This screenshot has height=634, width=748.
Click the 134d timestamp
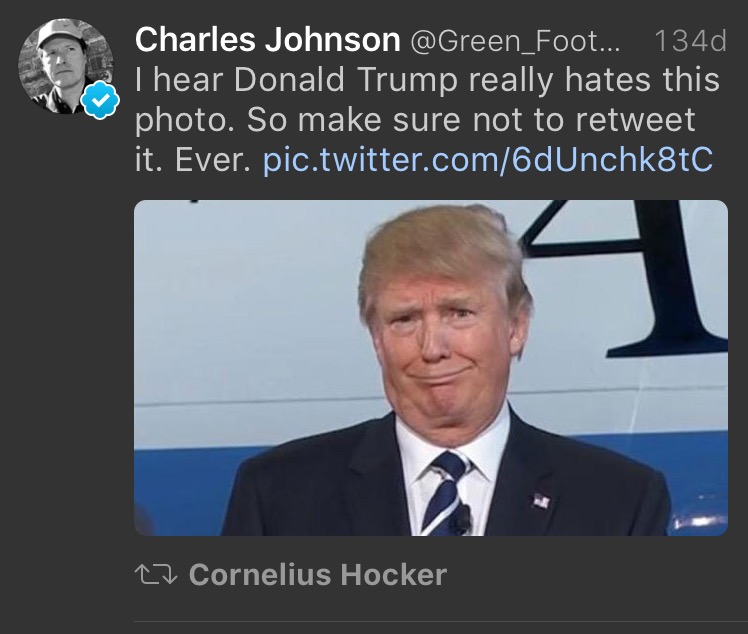click(x=689, y=41)
